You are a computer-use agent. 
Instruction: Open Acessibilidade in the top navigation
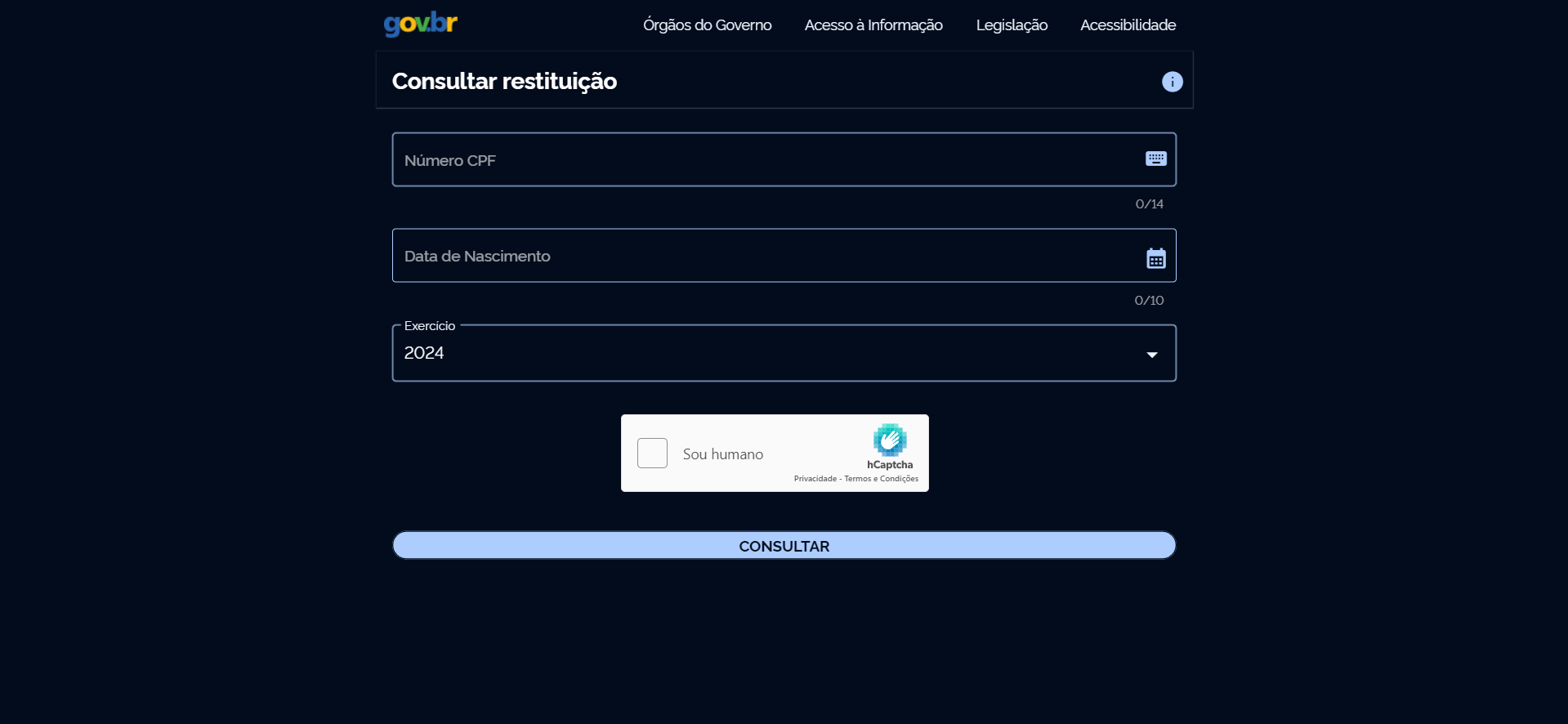(x=1128, y=25)
